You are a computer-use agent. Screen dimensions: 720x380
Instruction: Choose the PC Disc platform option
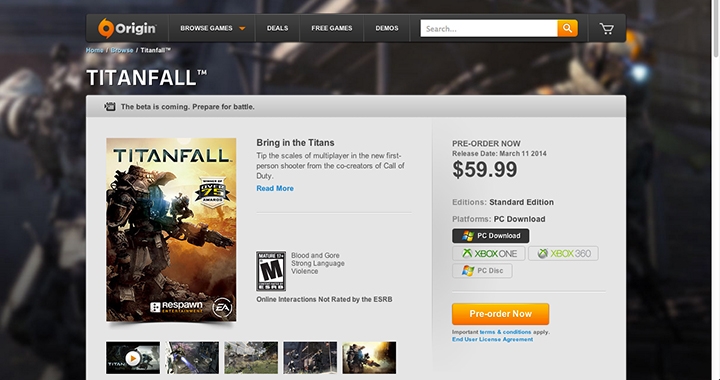point(482,271)
